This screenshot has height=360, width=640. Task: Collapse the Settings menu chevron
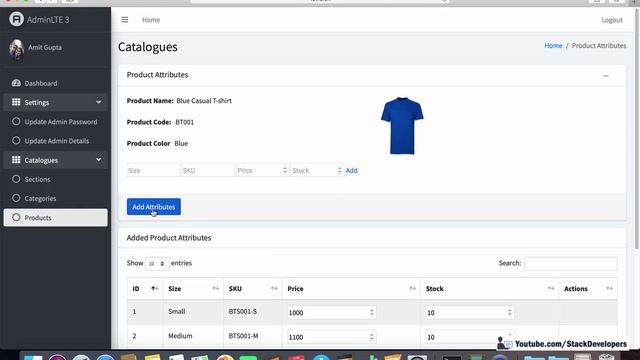98,102
